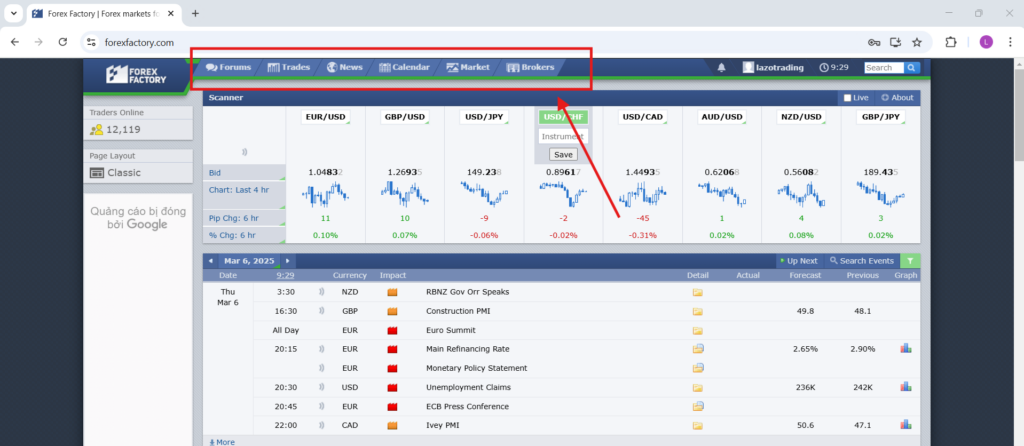
Task: Select the USD/JPY instrument box
Action: point(484,117)
